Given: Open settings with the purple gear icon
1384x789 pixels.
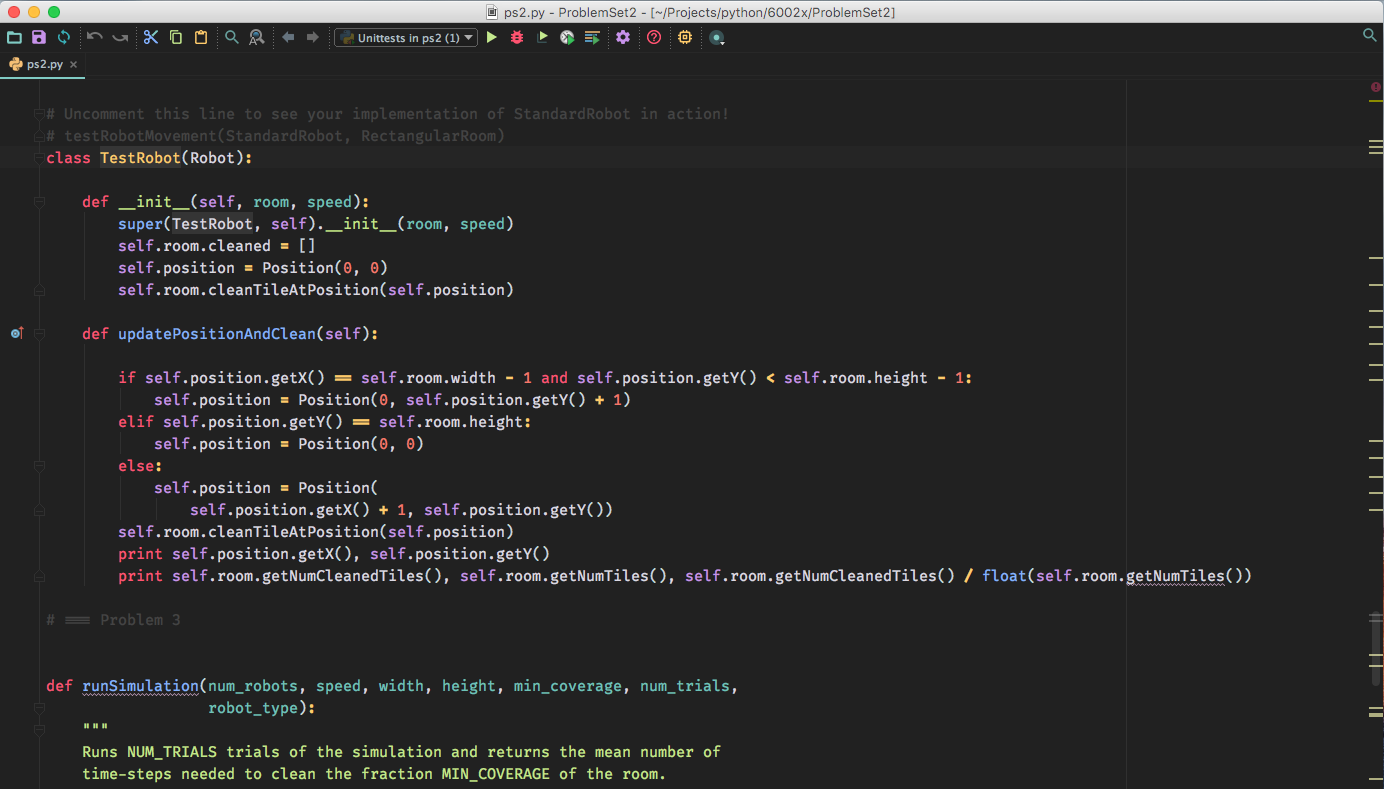Looking at the screenshot, I should tap(623, 37).
